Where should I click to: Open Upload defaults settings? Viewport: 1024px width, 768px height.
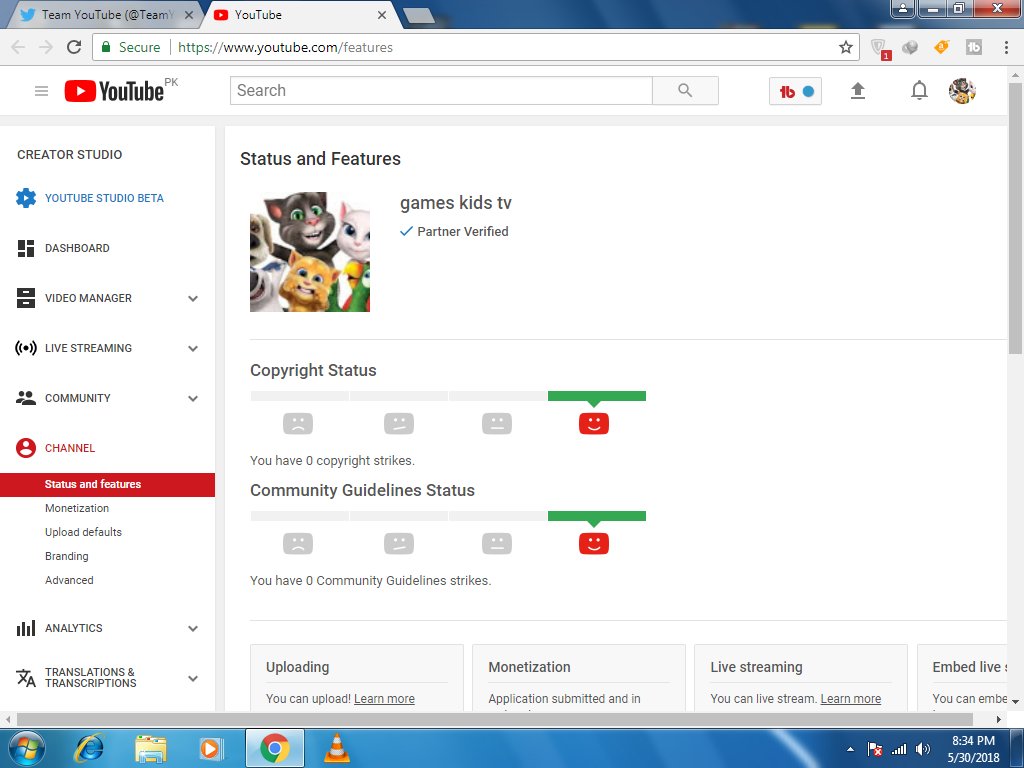coord(84,532)
